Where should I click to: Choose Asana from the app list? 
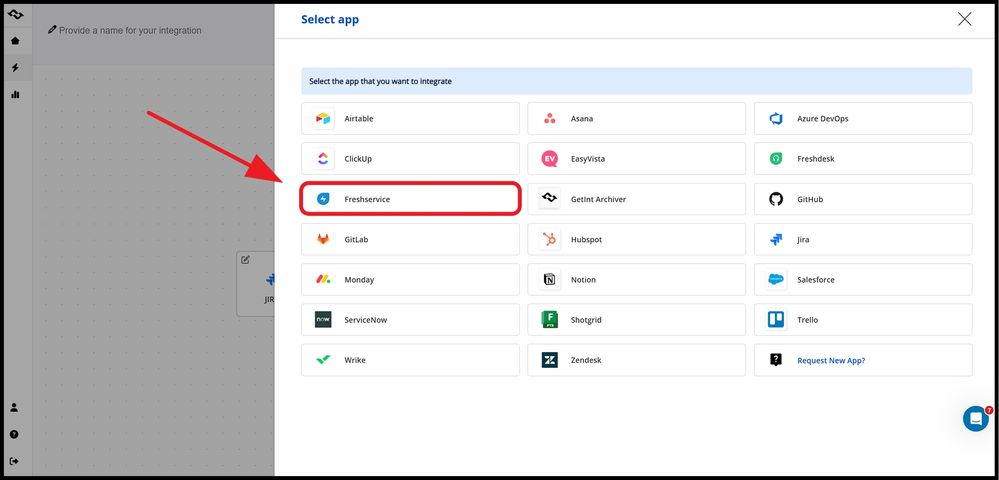[636, 119]
